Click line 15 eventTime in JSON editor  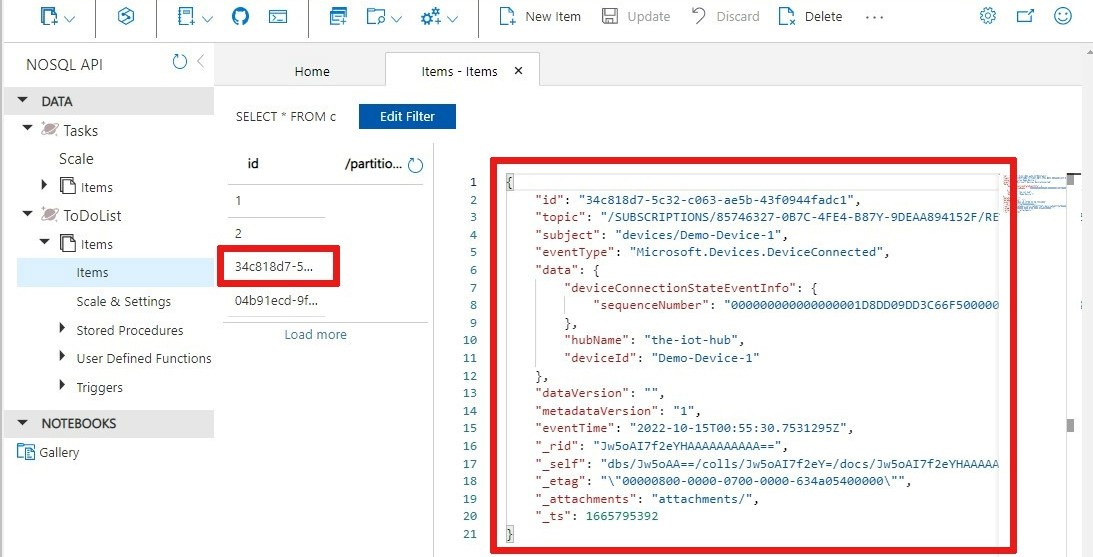point(694,428)
